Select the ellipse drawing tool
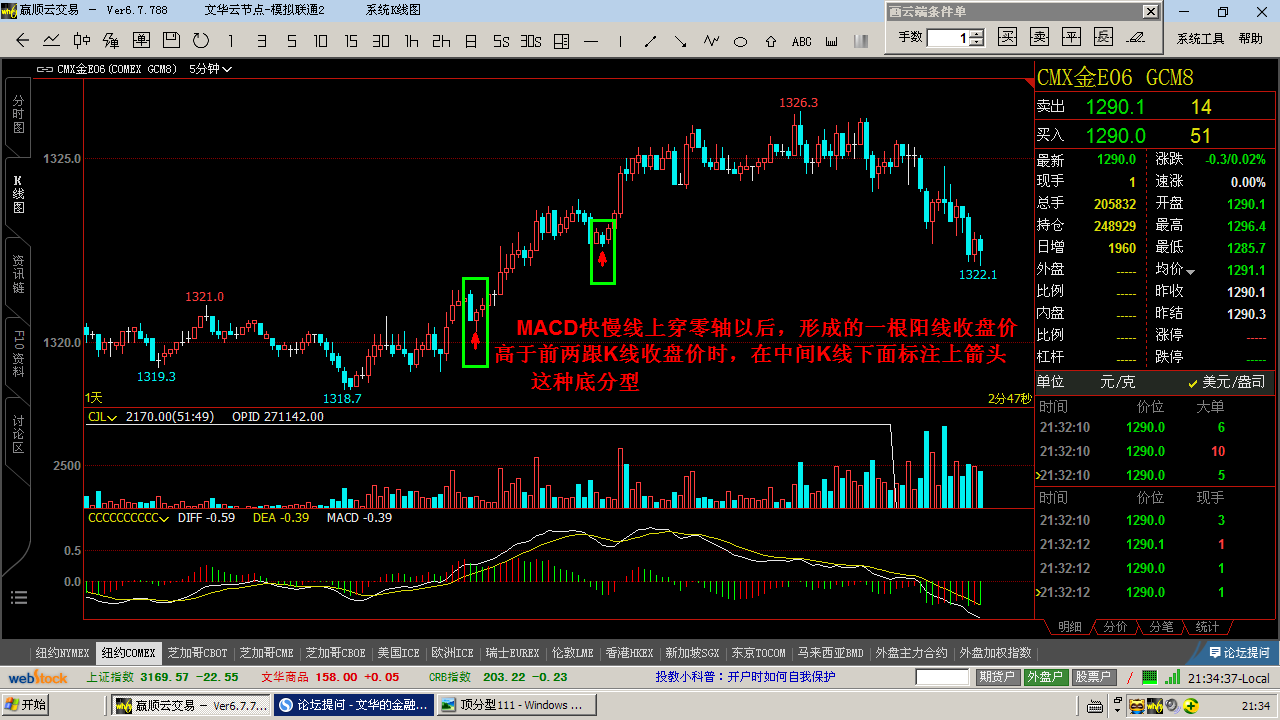 pos(741,41)
